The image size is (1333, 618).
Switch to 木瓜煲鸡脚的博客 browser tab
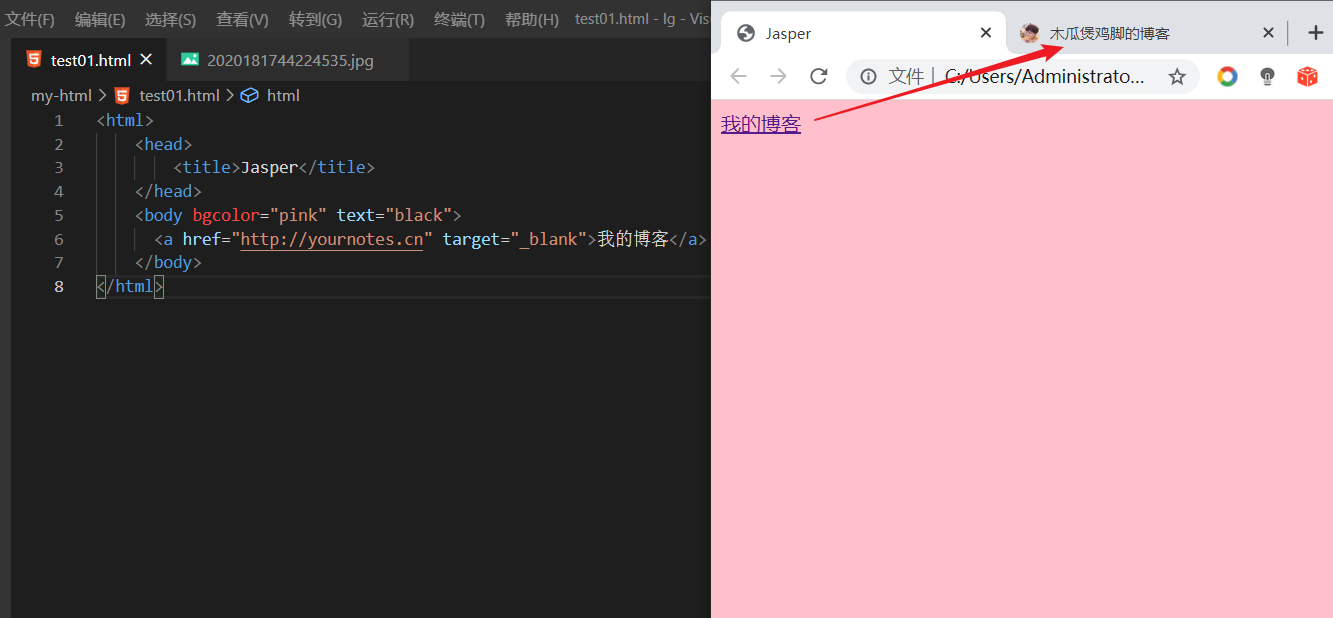pos(1110,33)
